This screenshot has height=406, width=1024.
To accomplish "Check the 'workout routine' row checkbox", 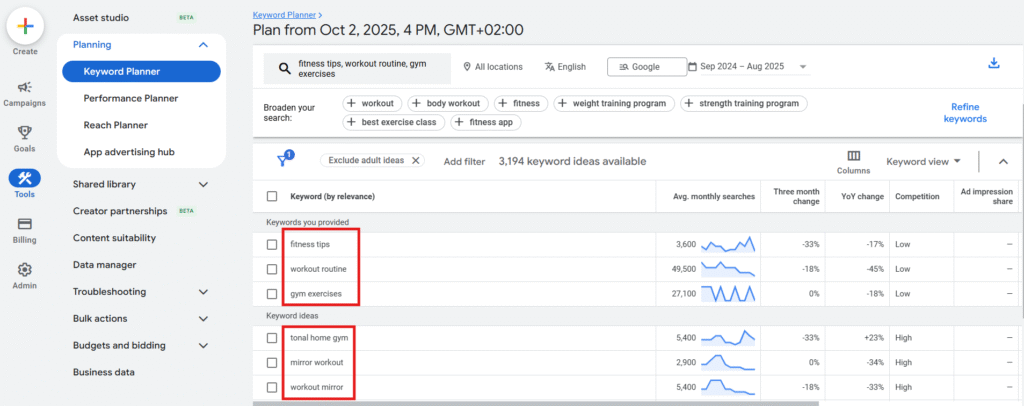I will coord(272,269).
